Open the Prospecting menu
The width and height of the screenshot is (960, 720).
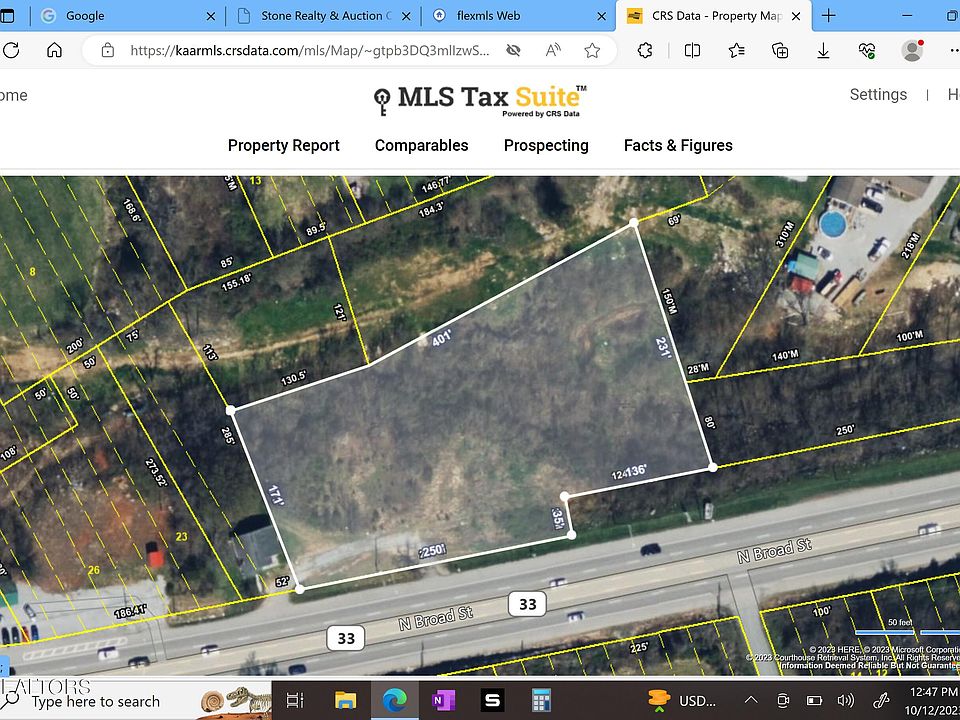click(x=546, y=145)
